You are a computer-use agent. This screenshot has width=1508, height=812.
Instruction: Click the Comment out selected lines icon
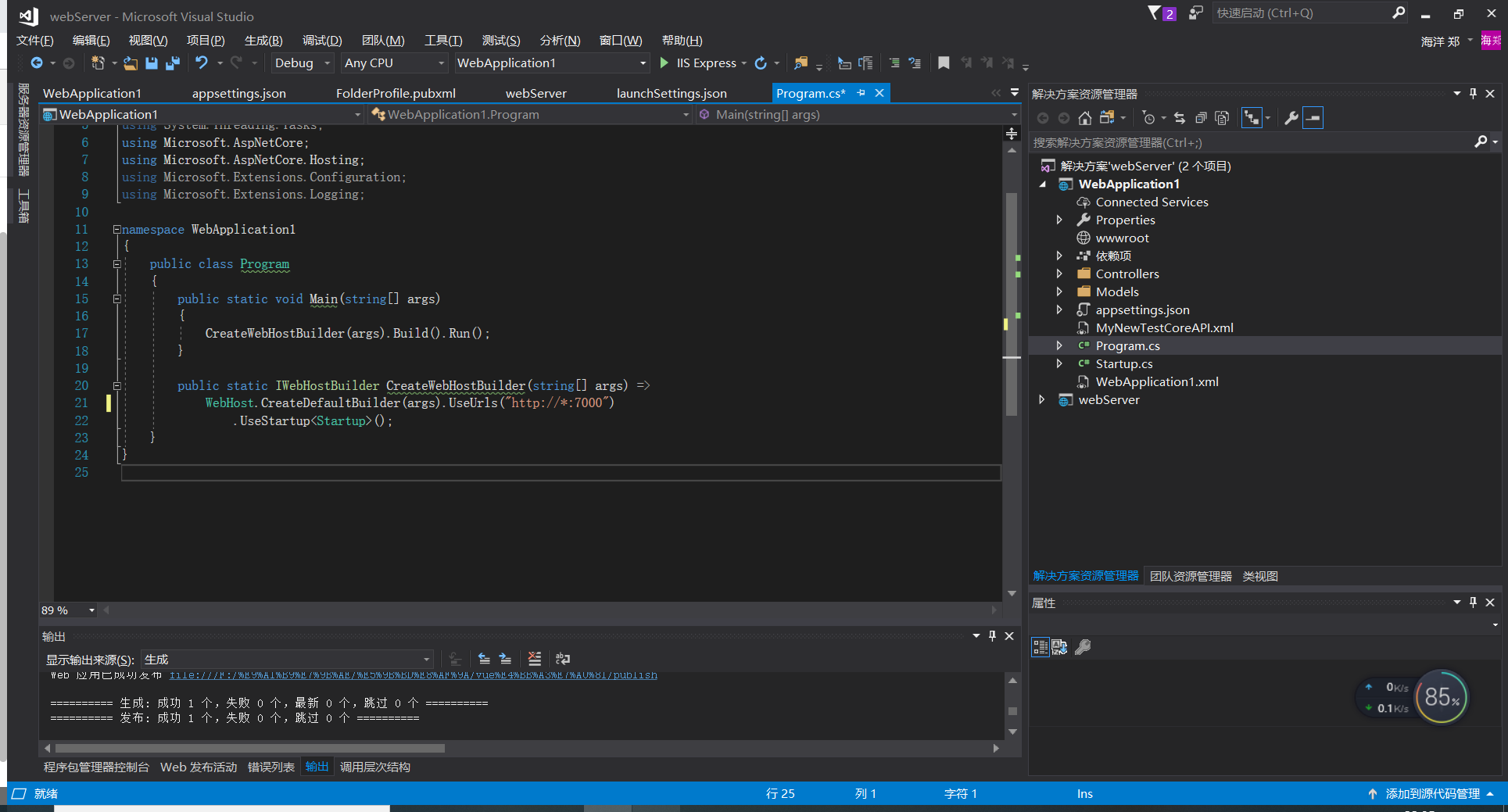point(894,63)
